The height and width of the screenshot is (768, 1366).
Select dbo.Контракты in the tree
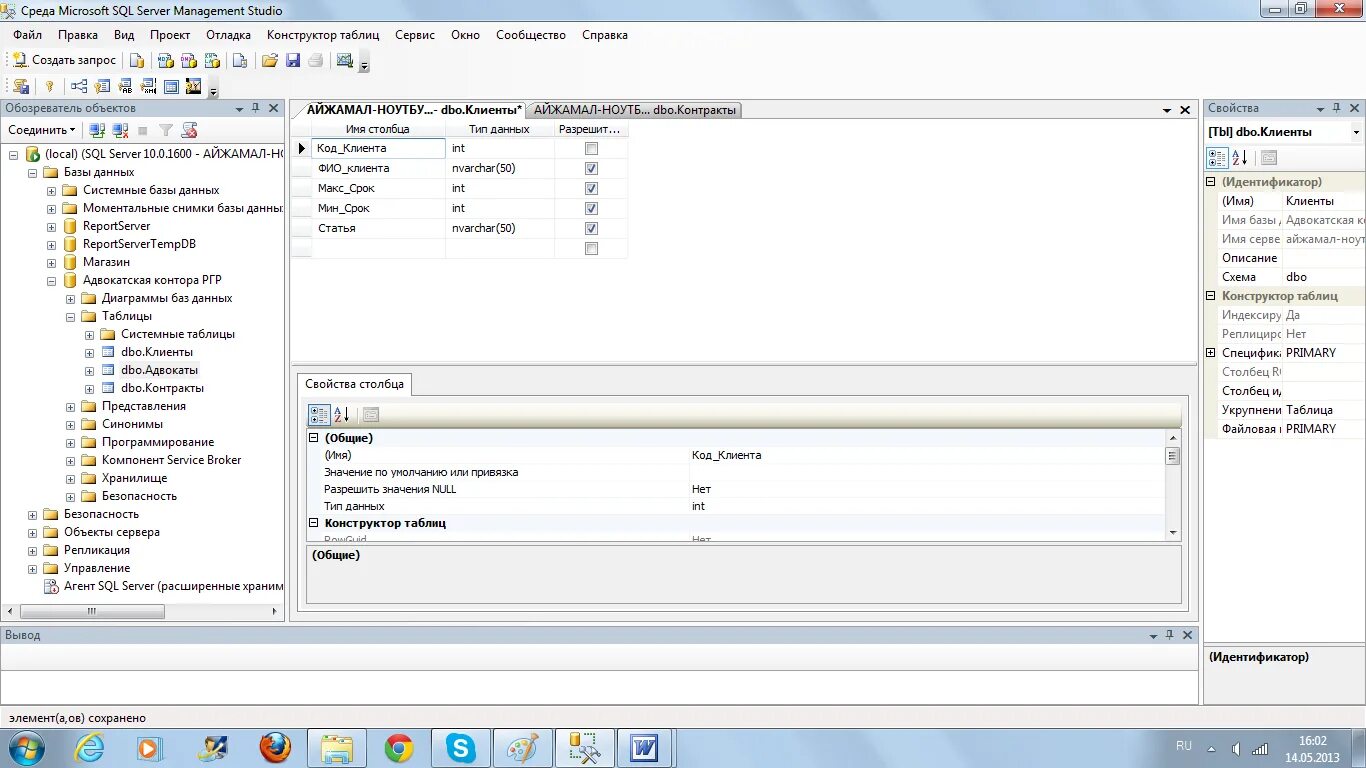[x=162, y=388]
